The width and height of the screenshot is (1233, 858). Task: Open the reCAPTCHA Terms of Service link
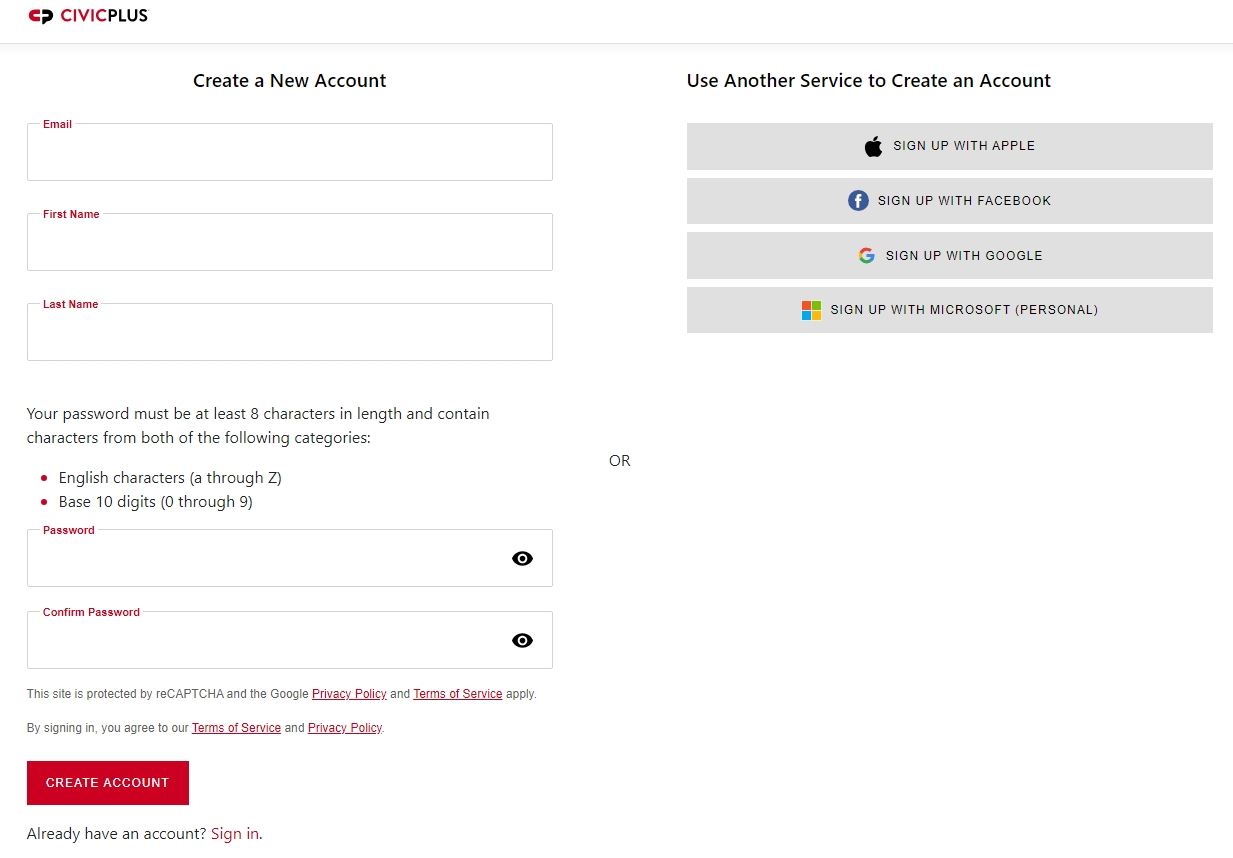coord(457,693)
